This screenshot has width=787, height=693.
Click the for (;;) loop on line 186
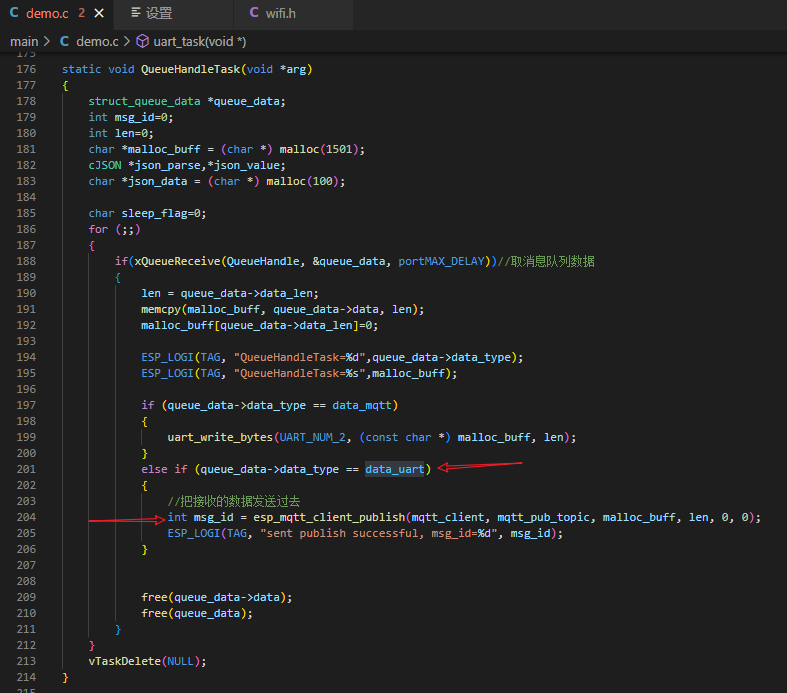[x=114, y=229]
